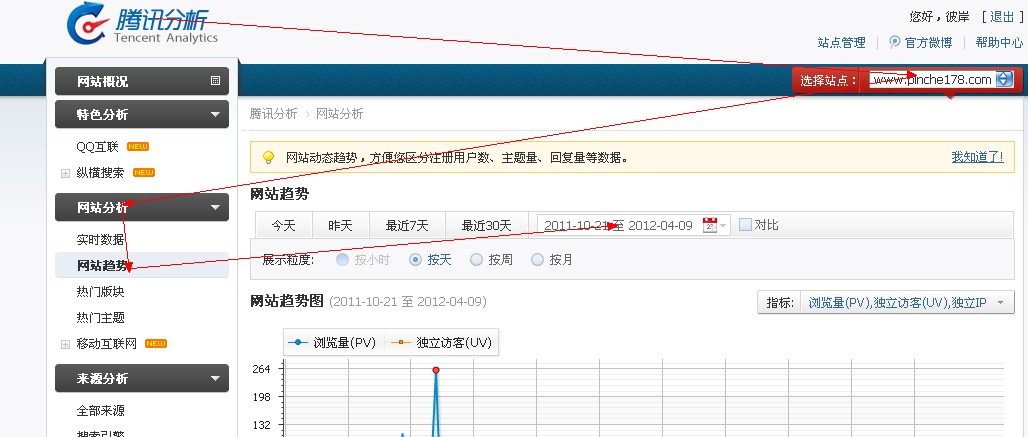Open the date range dropdown arrow
The height and width of the screenshot is (437, 1028).
coord(723,225)
